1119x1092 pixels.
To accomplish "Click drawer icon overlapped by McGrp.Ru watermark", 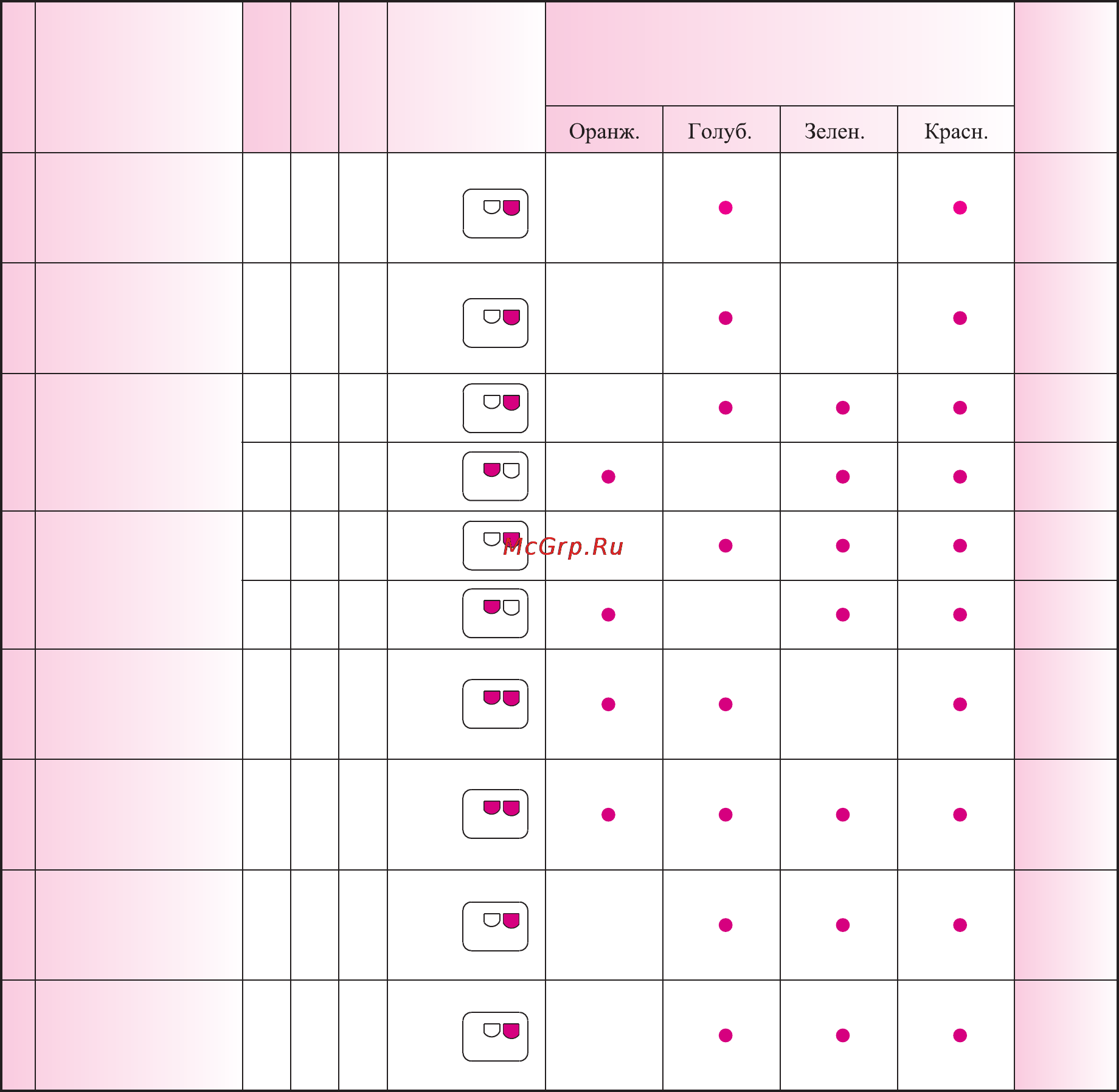I will [x=495, y=546].
